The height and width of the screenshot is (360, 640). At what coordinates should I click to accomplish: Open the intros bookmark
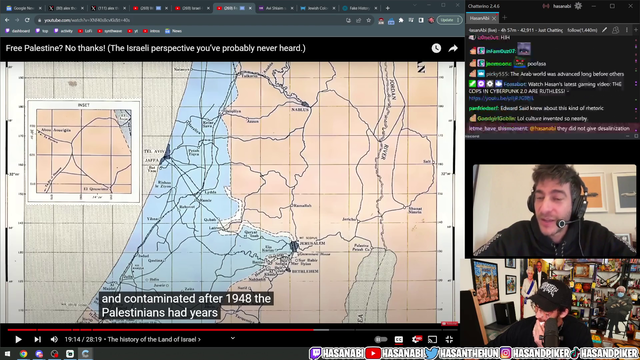(151, 31)
